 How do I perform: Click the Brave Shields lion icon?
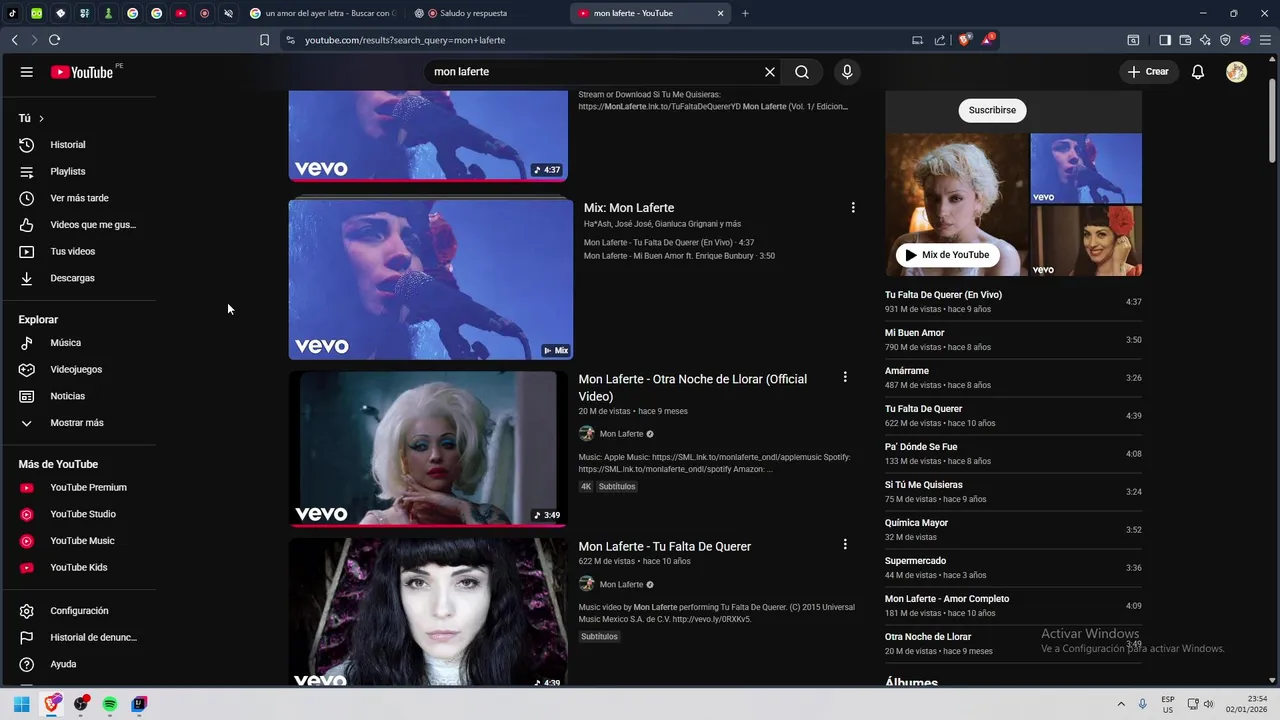pos(964,40)
